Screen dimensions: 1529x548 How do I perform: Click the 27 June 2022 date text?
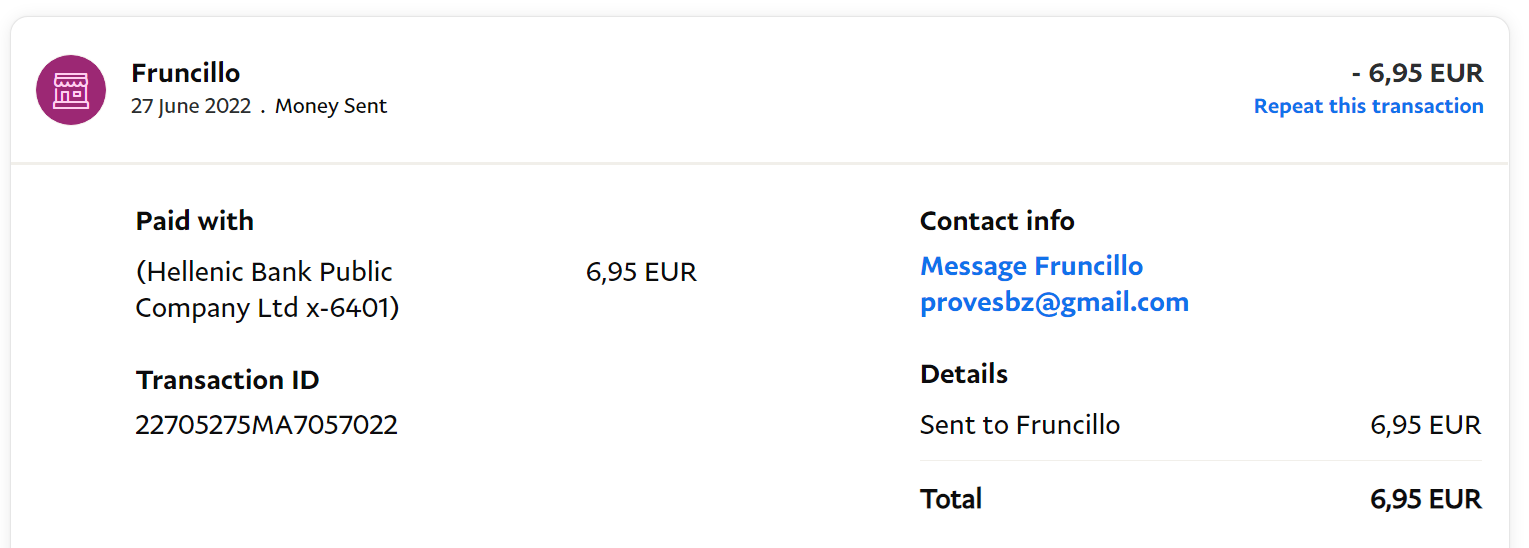(x=191, y=106)
